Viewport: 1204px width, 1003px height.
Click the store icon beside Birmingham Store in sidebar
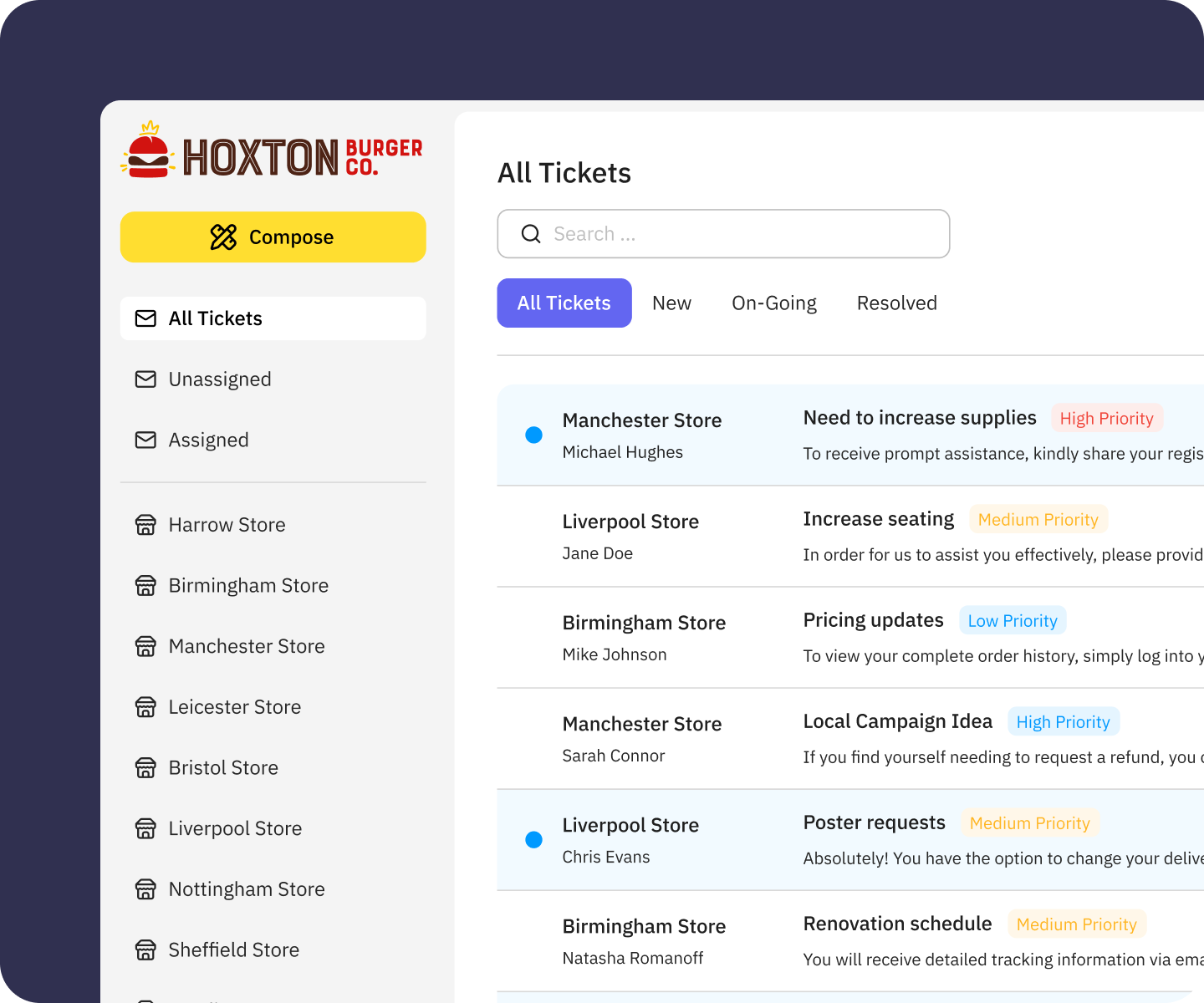(x=145, y=586)
